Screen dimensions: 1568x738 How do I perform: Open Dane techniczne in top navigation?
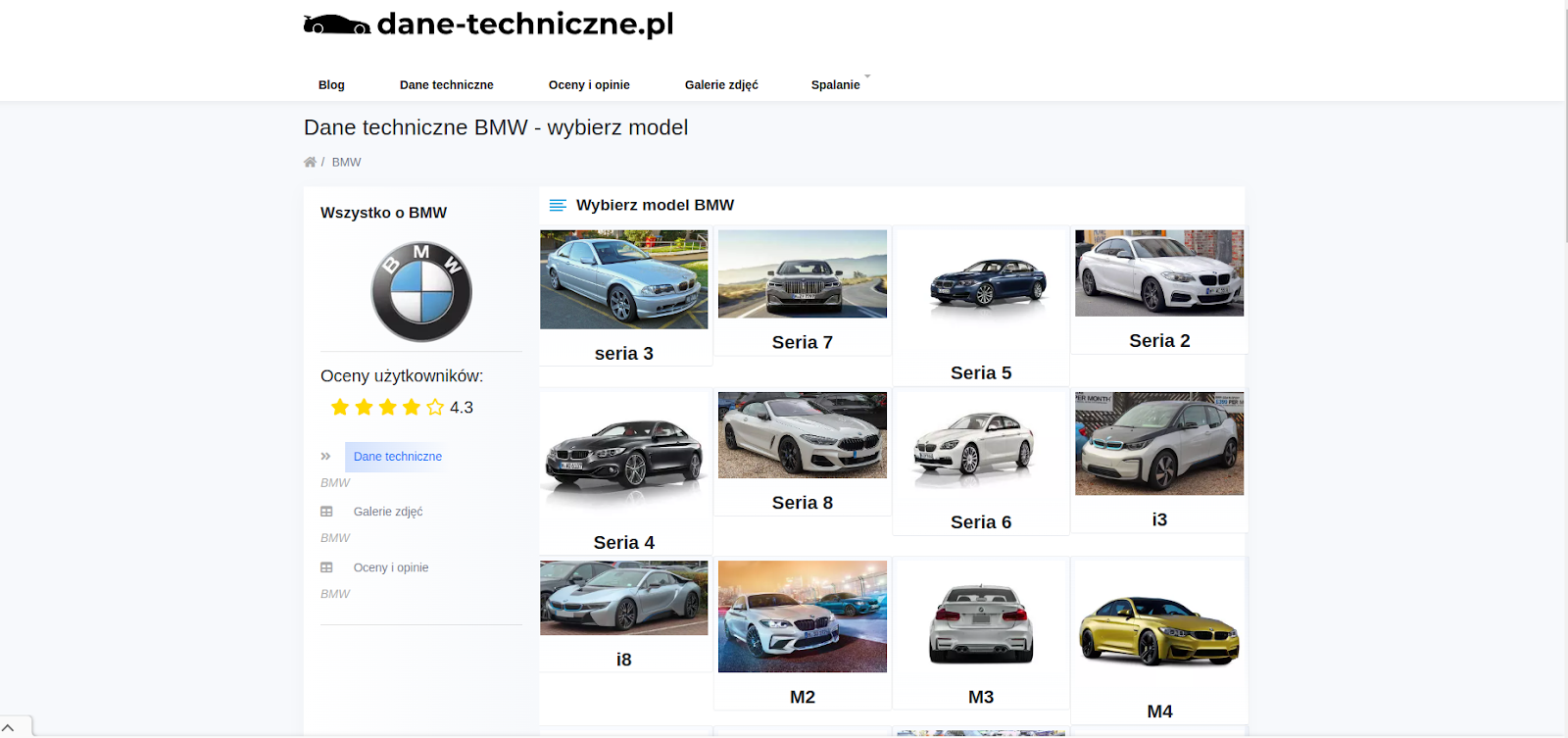point(447,85)
